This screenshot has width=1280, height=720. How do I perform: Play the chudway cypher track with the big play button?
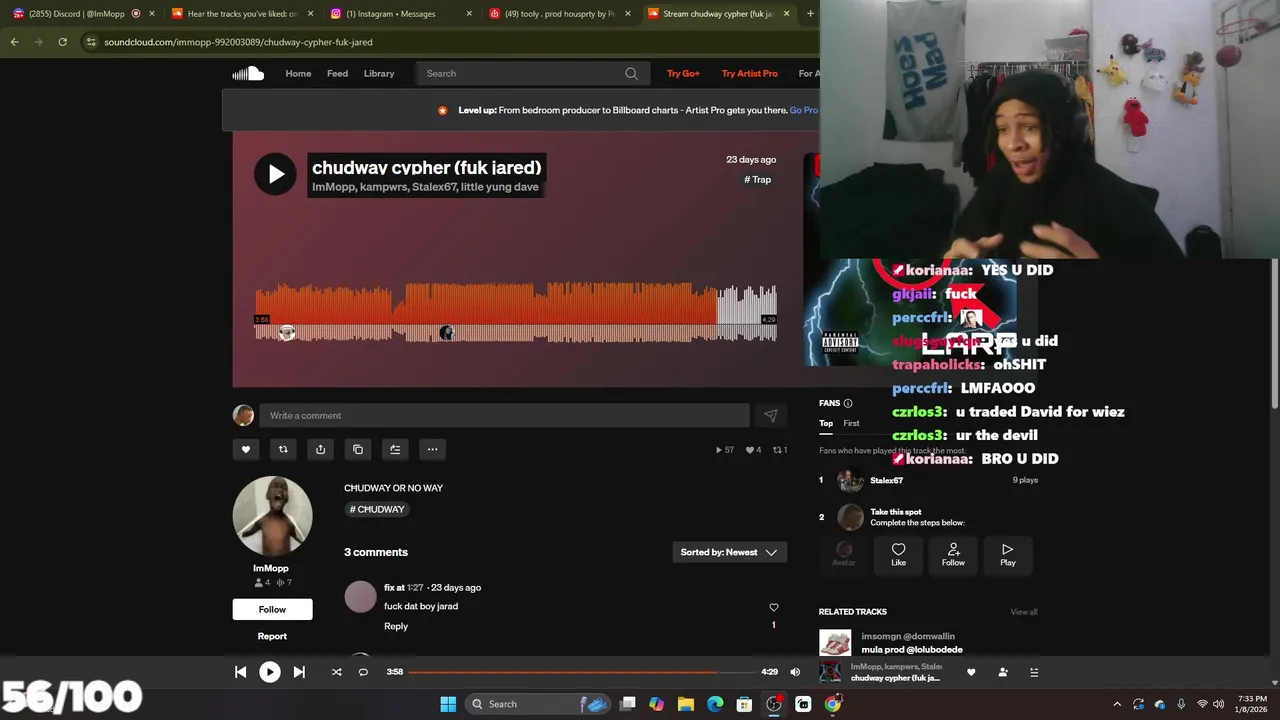point(275,174)
